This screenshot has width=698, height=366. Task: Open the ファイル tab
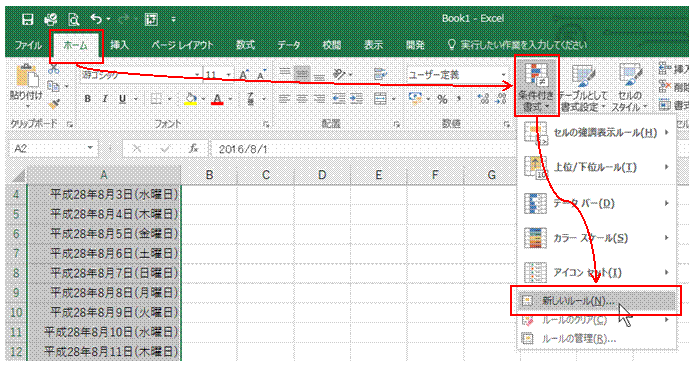(28, 45)
